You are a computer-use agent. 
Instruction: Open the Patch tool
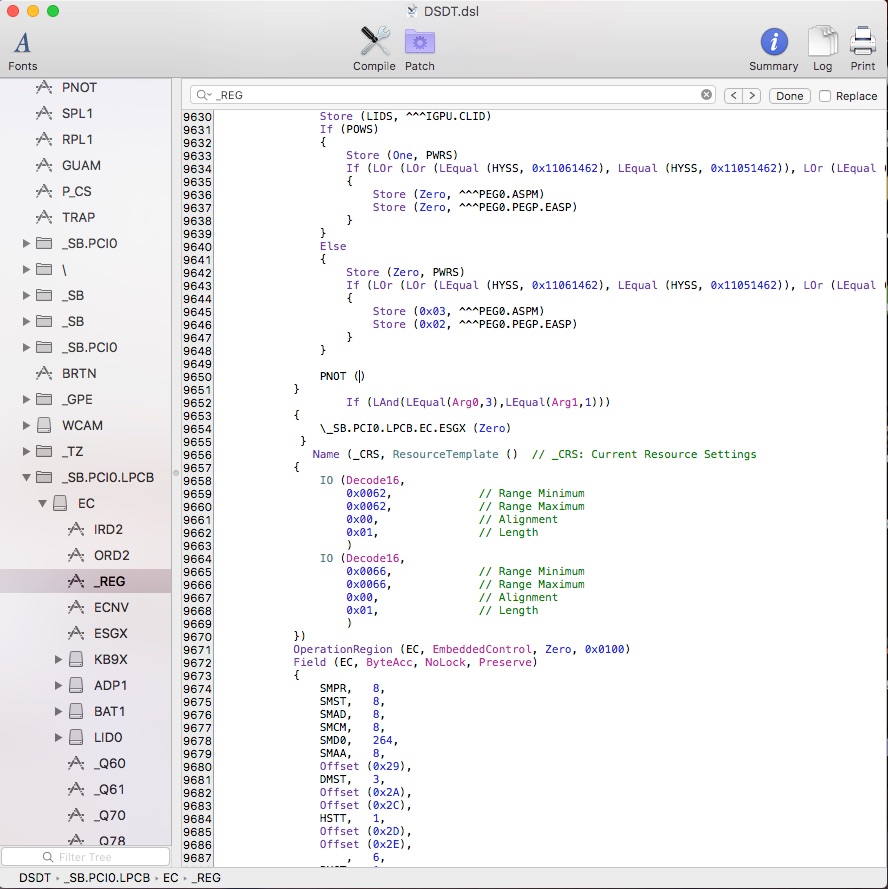tap(419, 48)
